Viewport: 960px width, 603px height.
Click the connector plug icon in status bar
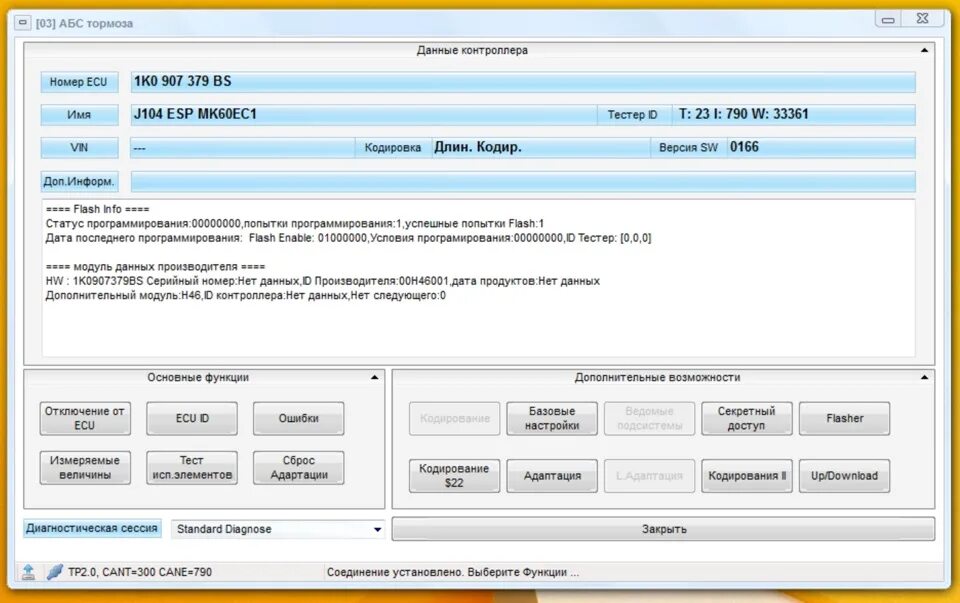[x=54, y=572]
